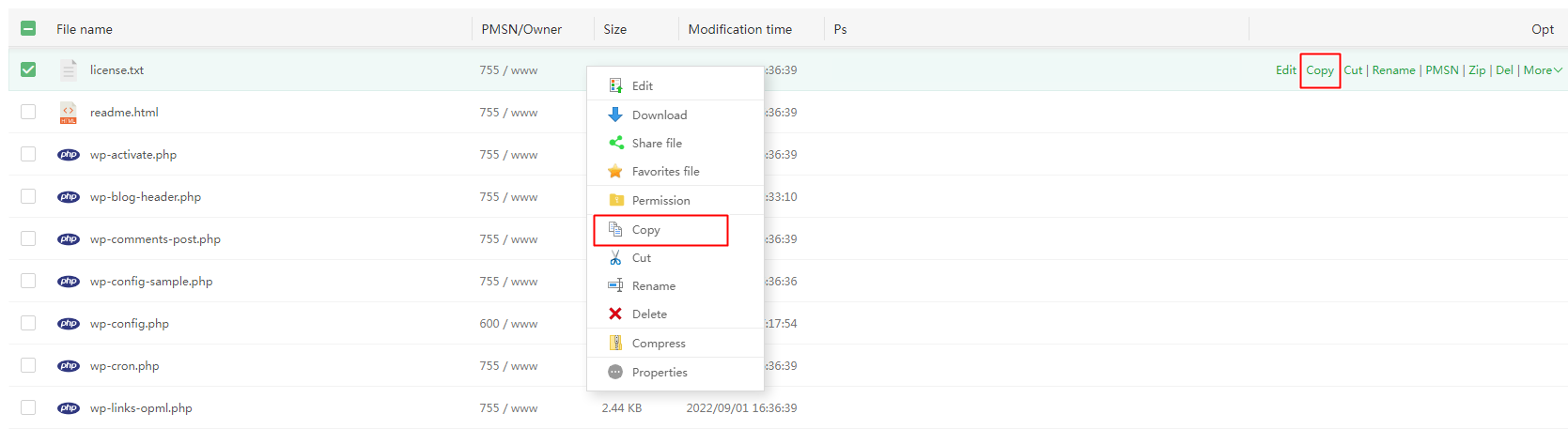Click the Properties info icon

(615, 372)
